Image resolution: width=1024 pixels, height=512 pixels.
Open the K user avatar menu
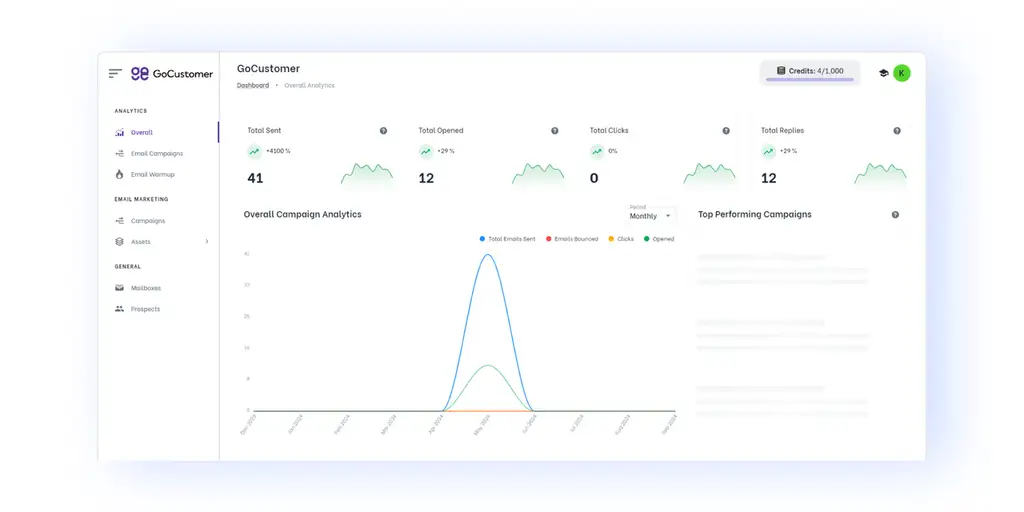click(902, 73)
